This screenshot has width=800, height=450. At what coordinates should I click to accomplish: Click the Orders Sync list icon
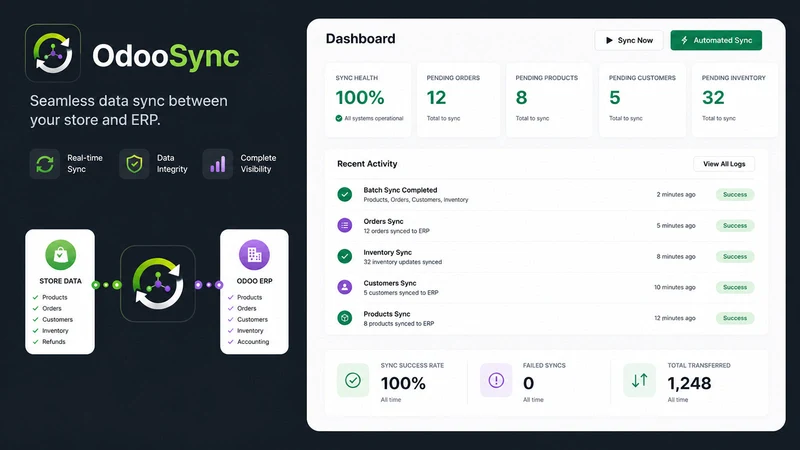point(345,226)
